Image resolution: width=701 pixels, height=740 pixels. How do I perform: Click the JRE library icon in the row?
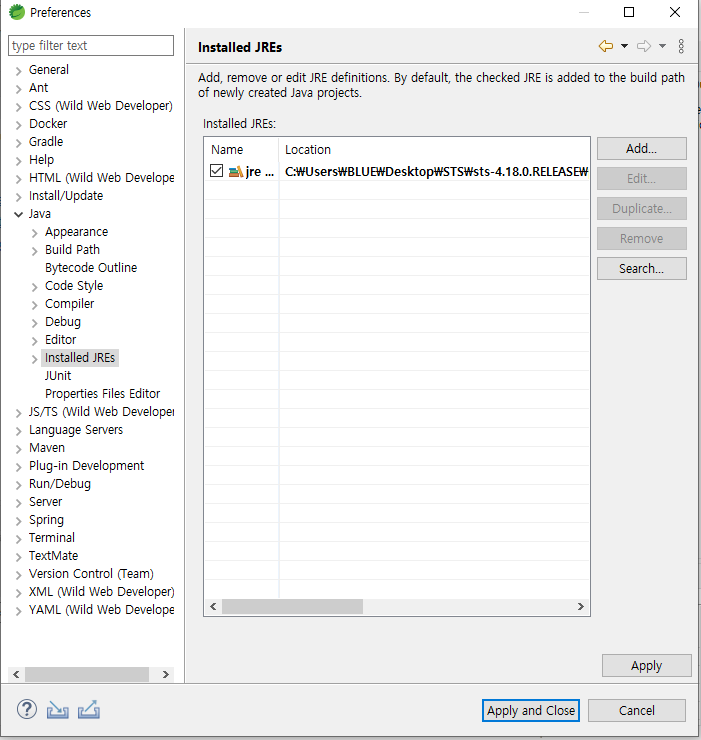tap(236, 171)
